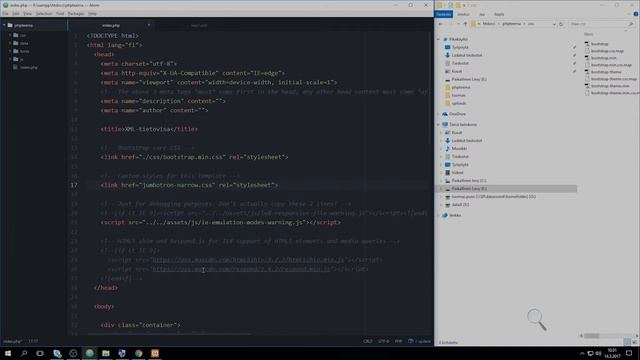Switch to the index.php editor tab
This screenshot has width=640, height=360.
(111, 25)
